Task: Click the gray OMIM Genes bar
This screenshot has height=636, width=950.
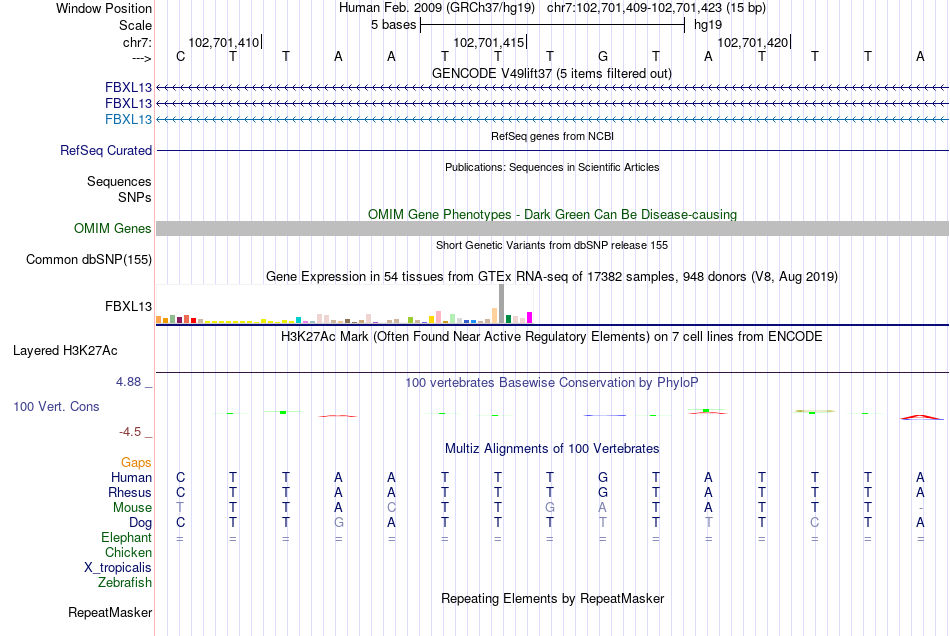Action: coord(552,228)
